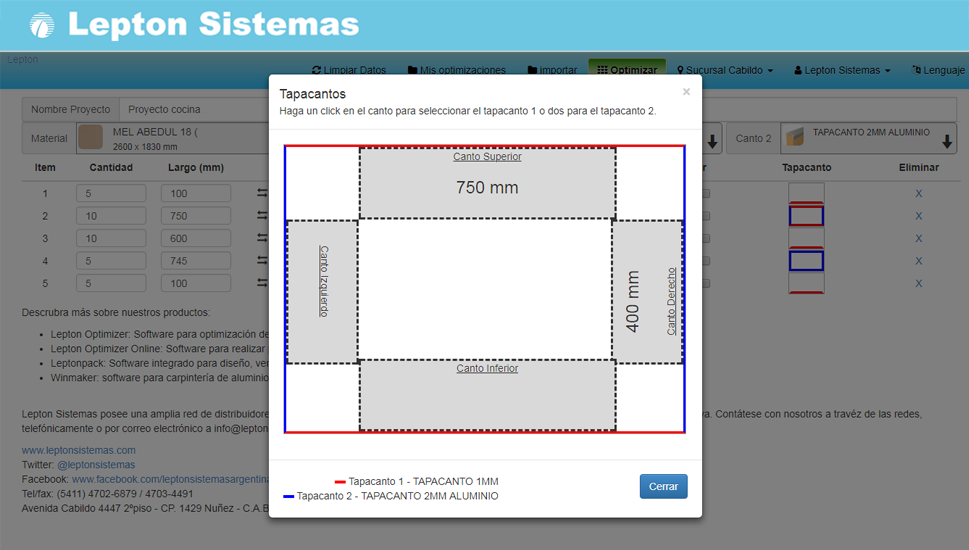Click Largo field showing 745

(x=196, y=261)
